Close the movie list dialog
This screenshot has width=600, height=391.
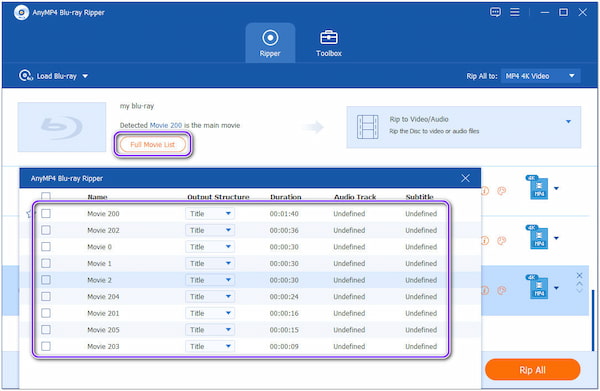(x=465, y=178)
